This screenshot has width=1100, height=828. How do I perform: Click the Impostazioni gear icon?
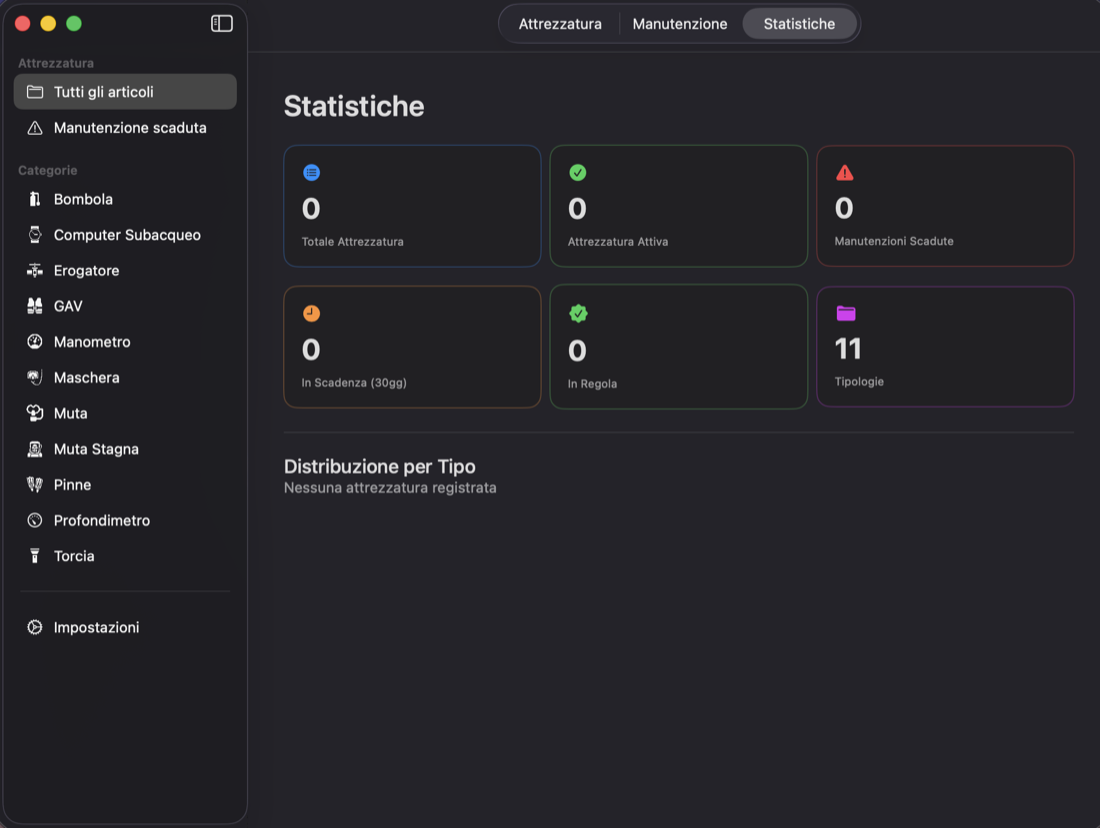[x=34, y=627]
